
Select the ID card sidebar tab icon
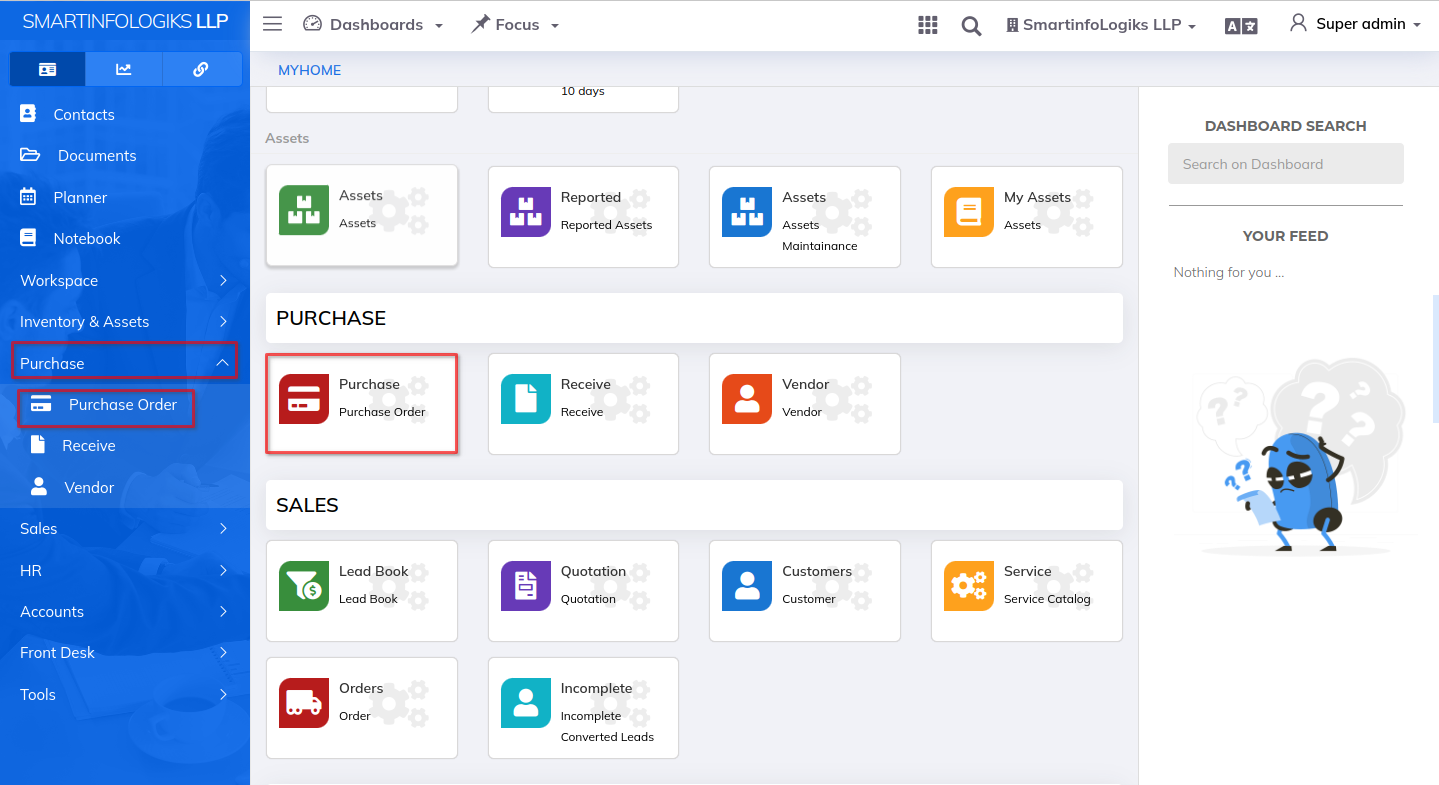click(47, 69)
